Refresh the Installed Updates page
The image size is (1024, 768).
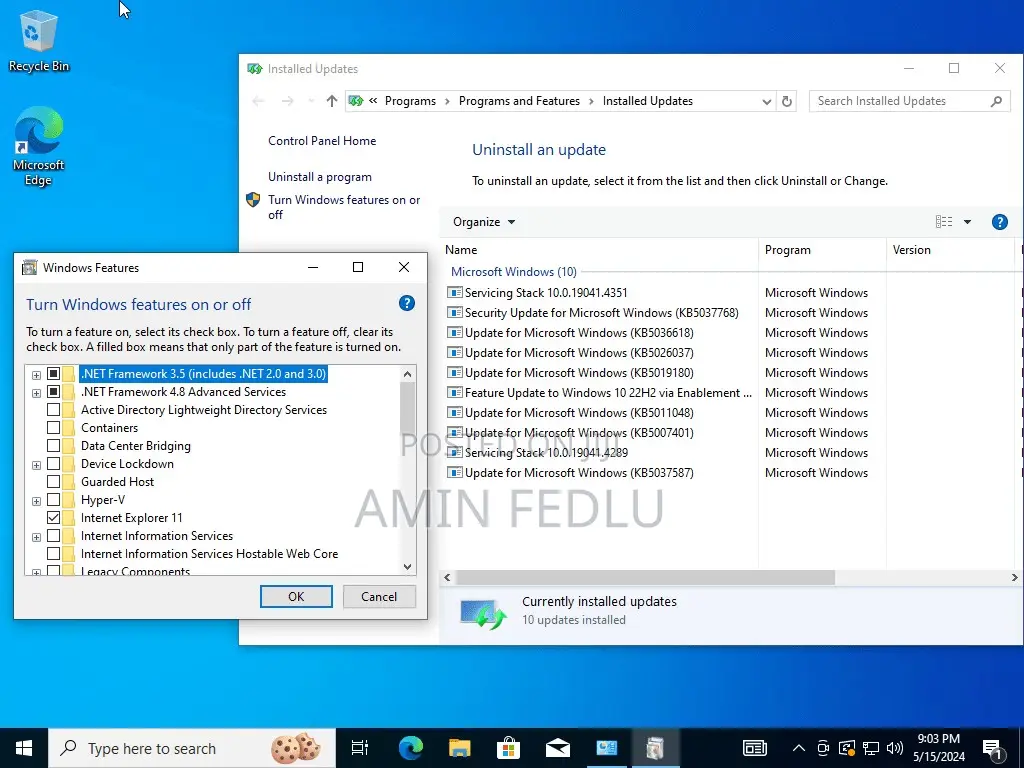click(789, 100)
